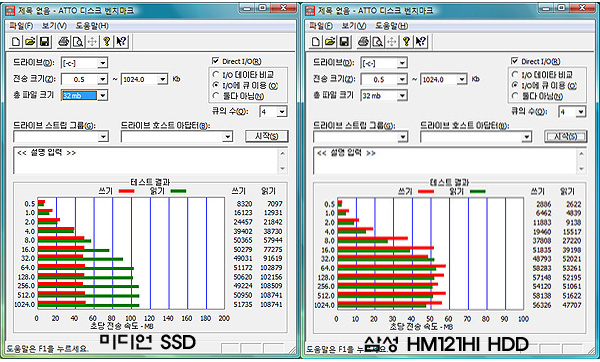Select 둘다 아님 radio in right window
600x362 pixels.
point(515,96)
